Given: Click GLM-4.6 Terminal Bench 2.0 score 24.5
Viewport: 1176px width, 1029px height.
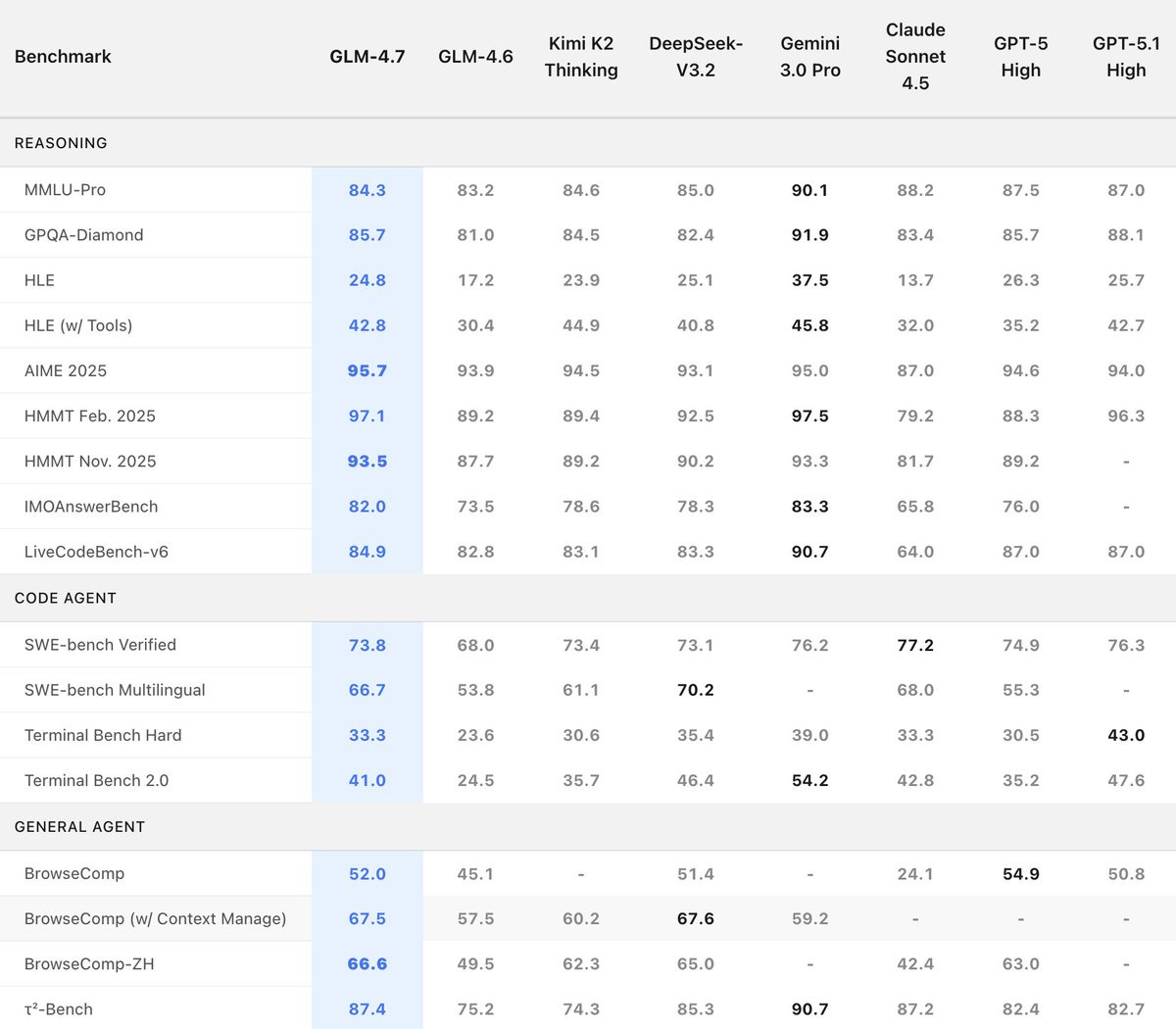Looking at the screenshot, I should coord(475,780).
